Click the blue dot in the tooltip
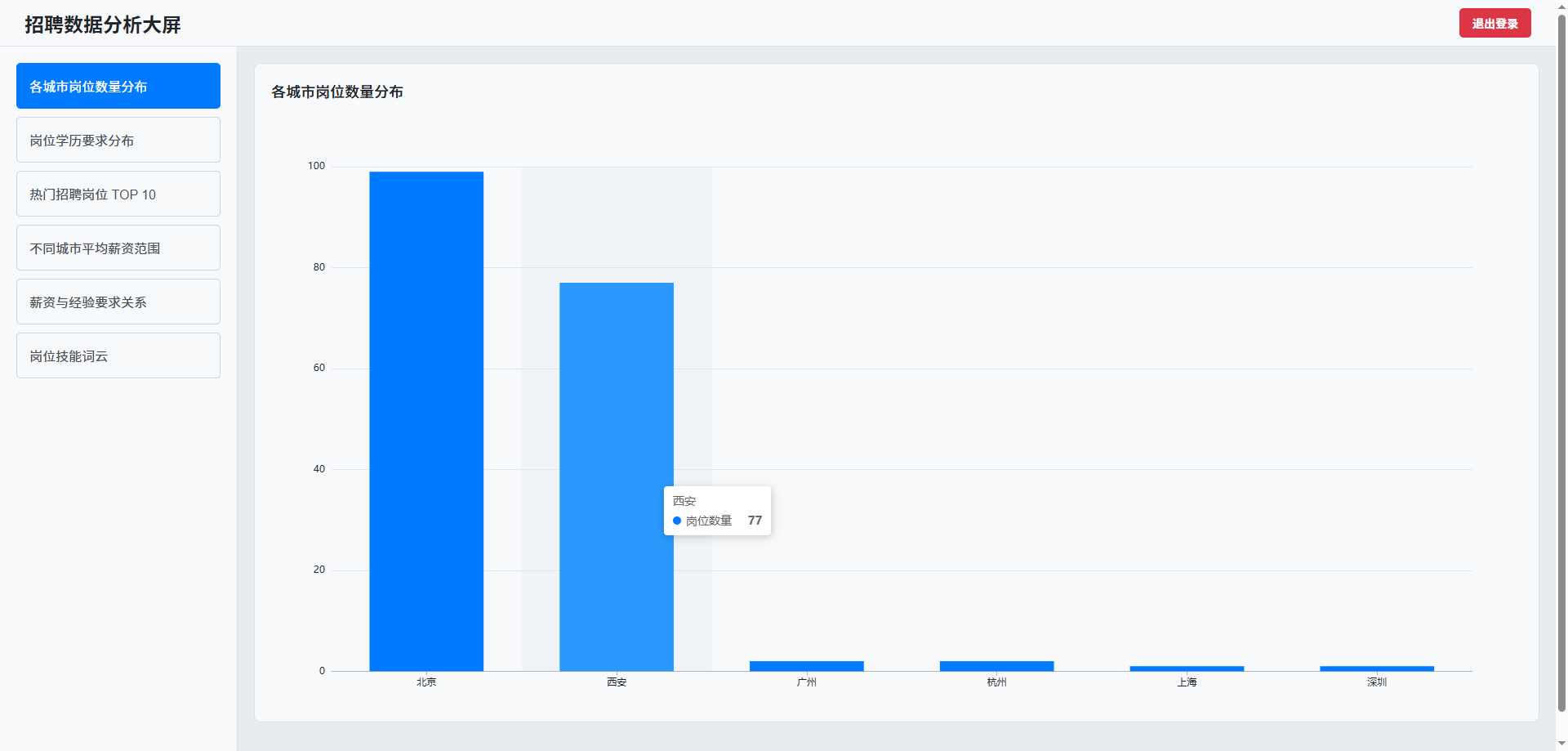The image size is (1568, 751). 677,521
